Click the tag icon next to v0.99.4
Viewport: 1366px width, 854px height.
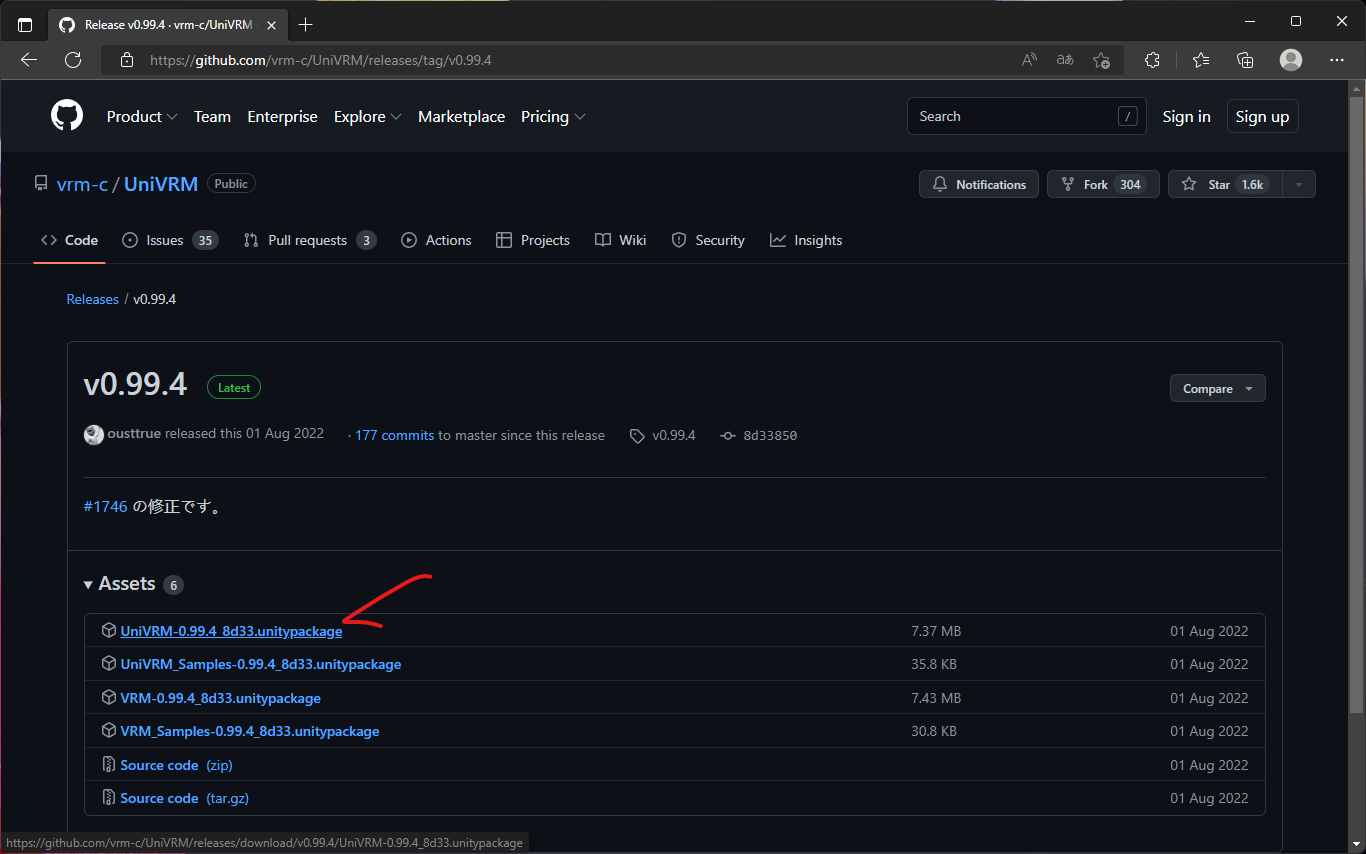(637, 436)
